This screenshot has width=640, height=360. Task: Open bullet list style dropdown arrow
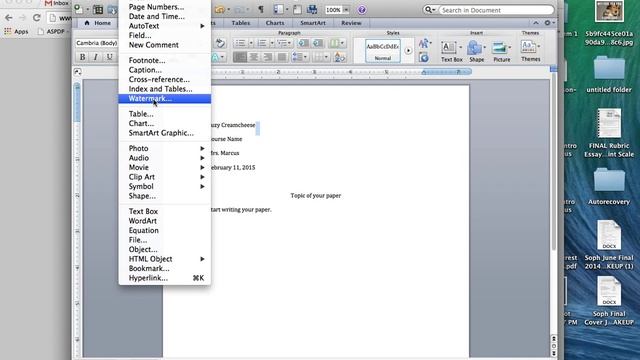[251, 43]
